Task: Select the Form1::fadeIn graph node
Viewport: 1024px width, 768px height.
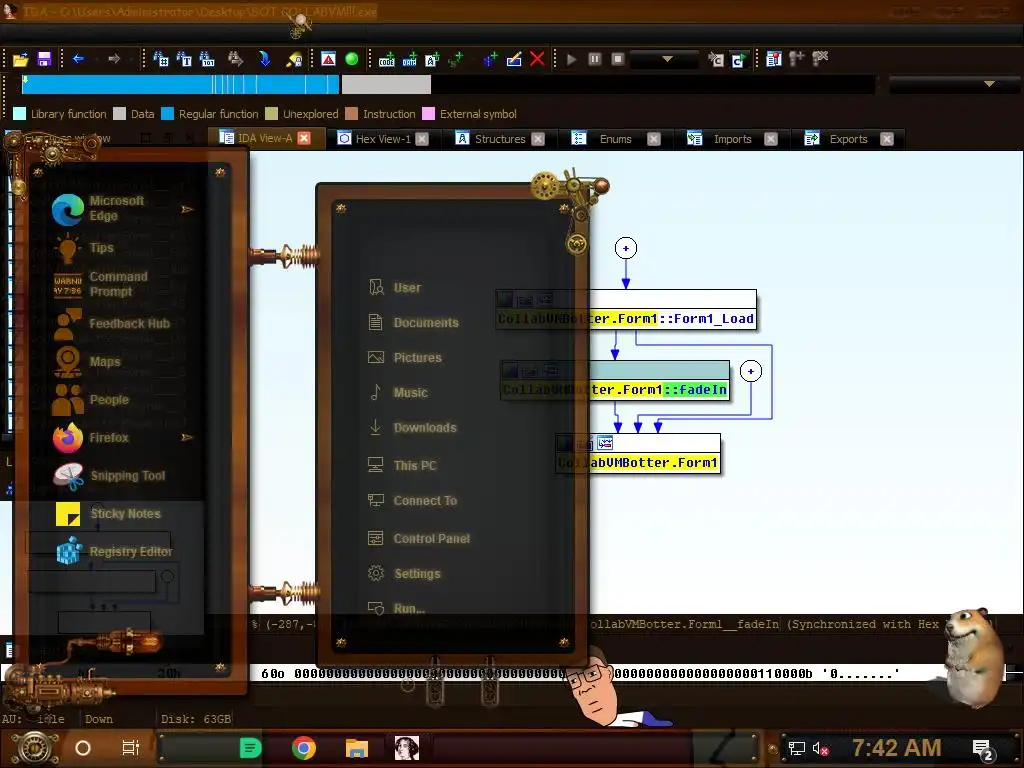Action: click(x=615, y=381)
